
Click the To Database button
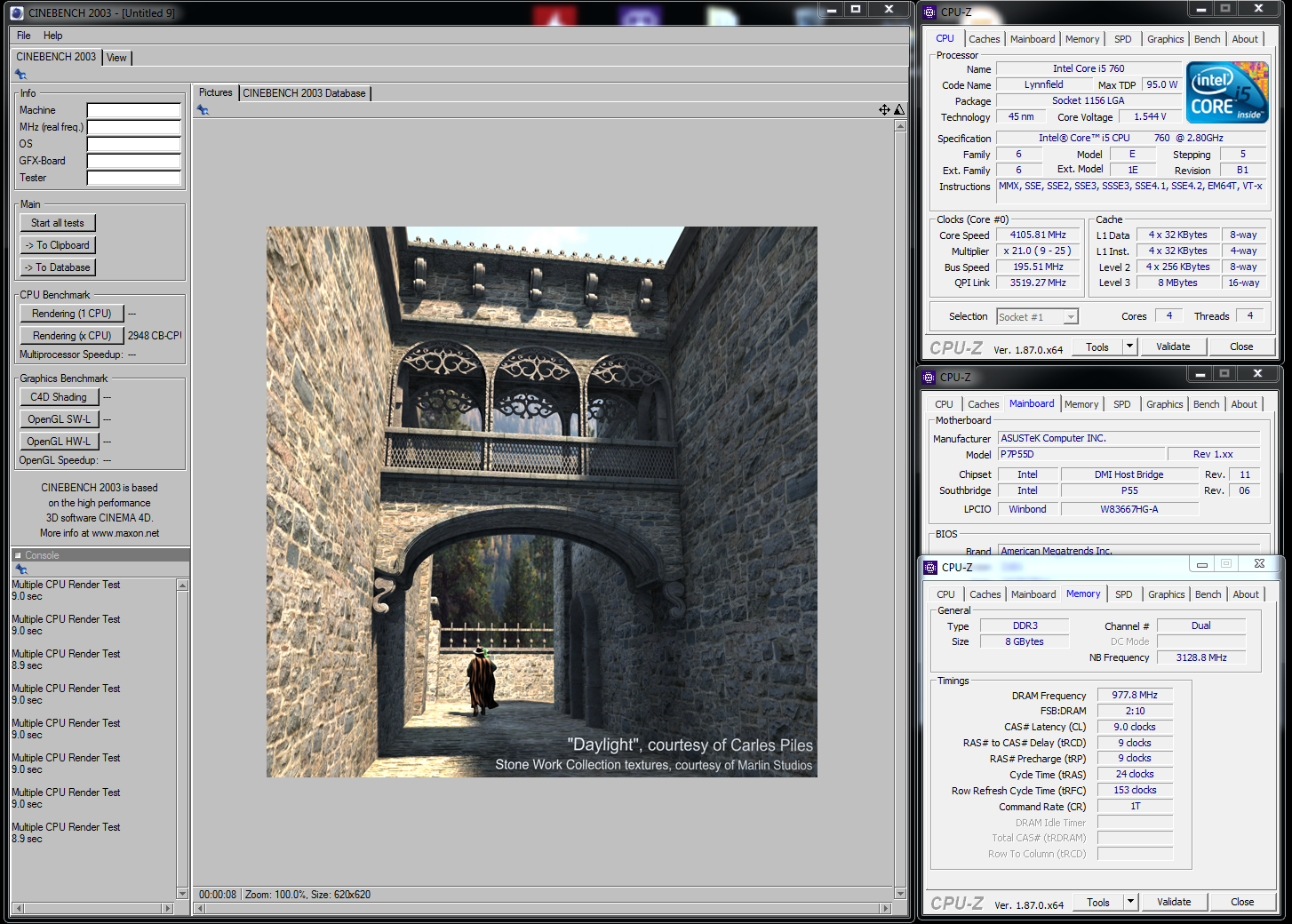[x=58, y=267]
